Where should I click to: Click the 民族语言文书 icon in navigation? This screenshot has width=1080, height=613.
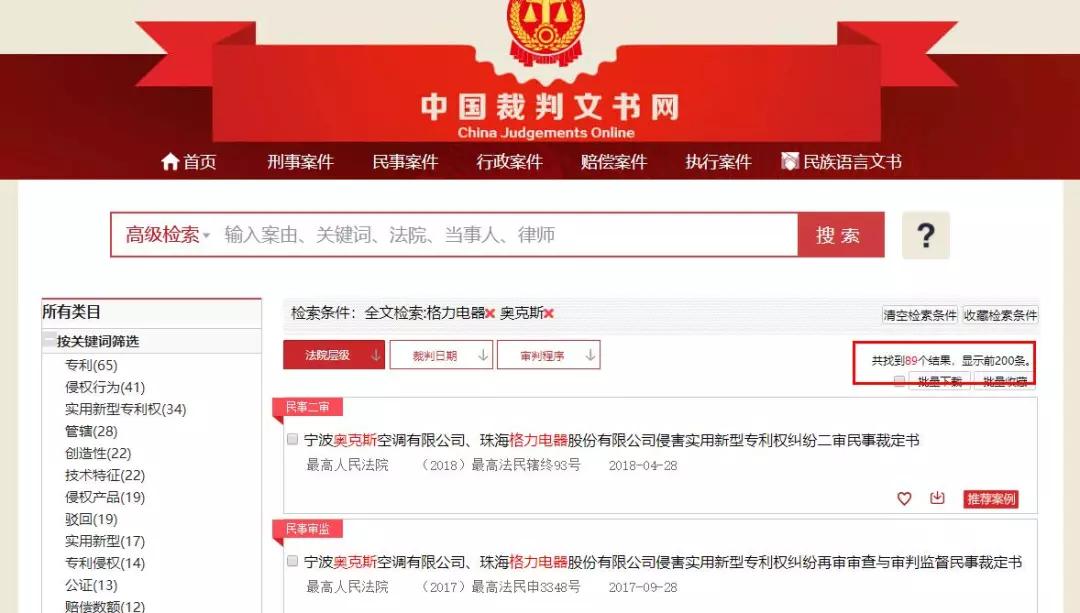click(x=789, y=161)
